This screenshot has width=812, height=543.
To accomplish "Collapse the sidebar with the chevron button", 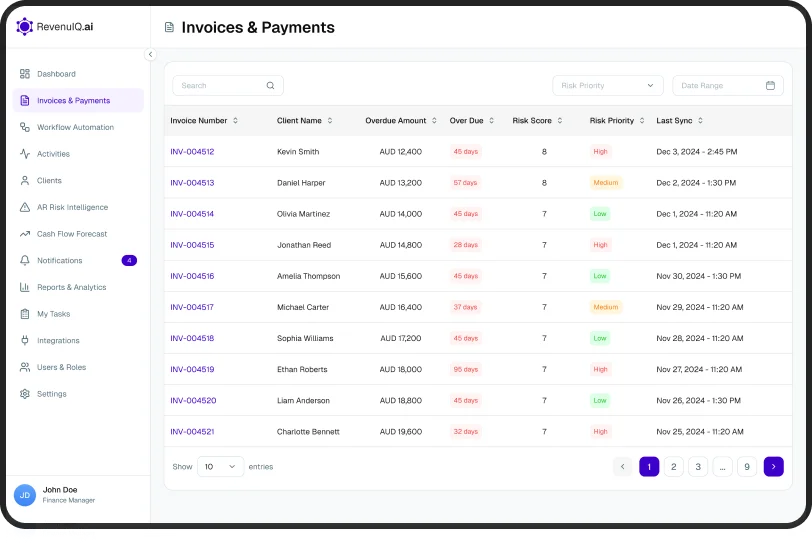I will 150,54.
